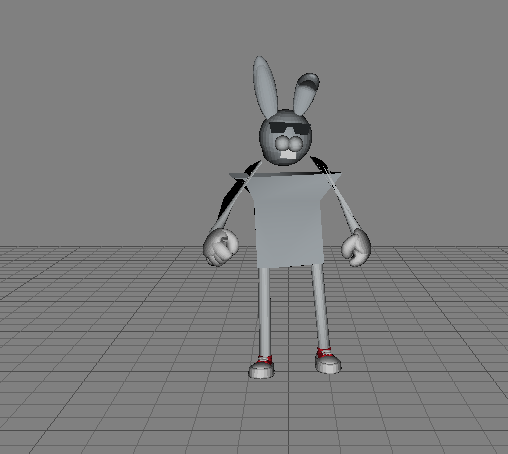Viewport: 508px width, 454px height.
Task: Select the rabbit's tall upright ear
Action: click(265, 86)
